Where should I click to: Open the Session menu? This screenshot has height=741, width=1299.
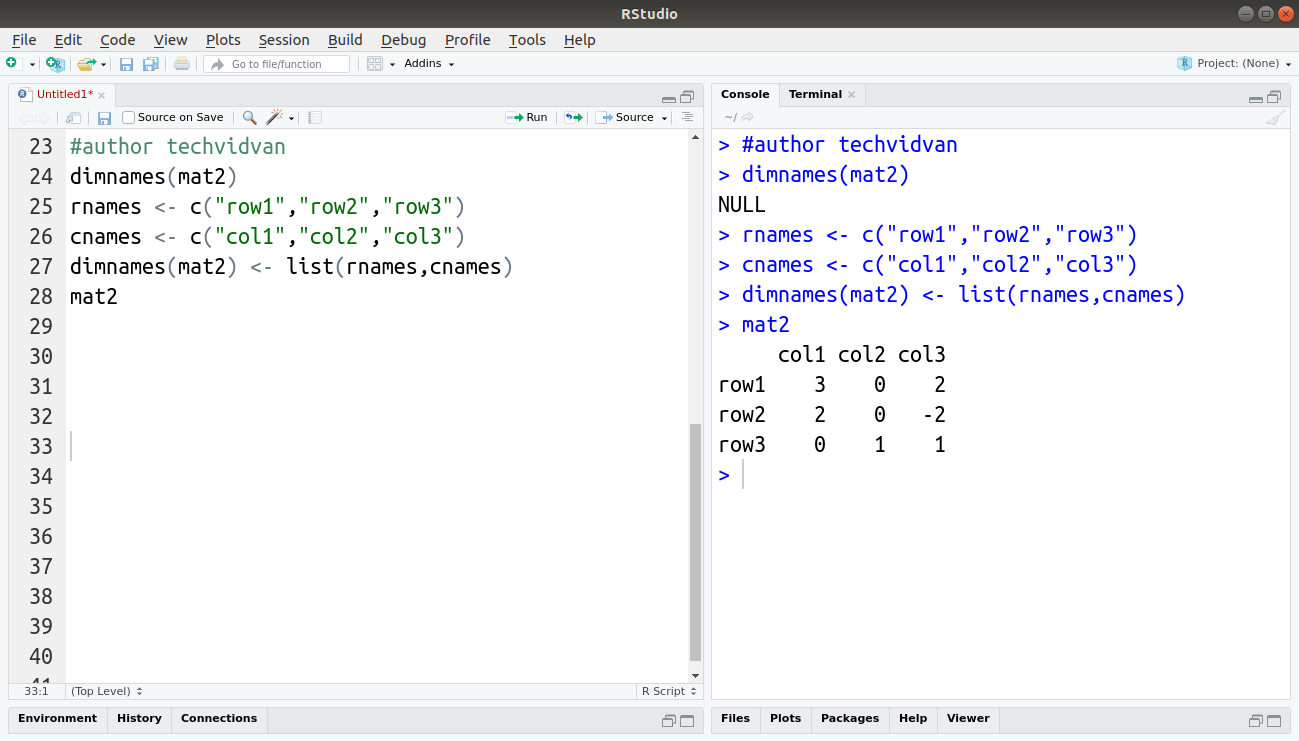283,40
